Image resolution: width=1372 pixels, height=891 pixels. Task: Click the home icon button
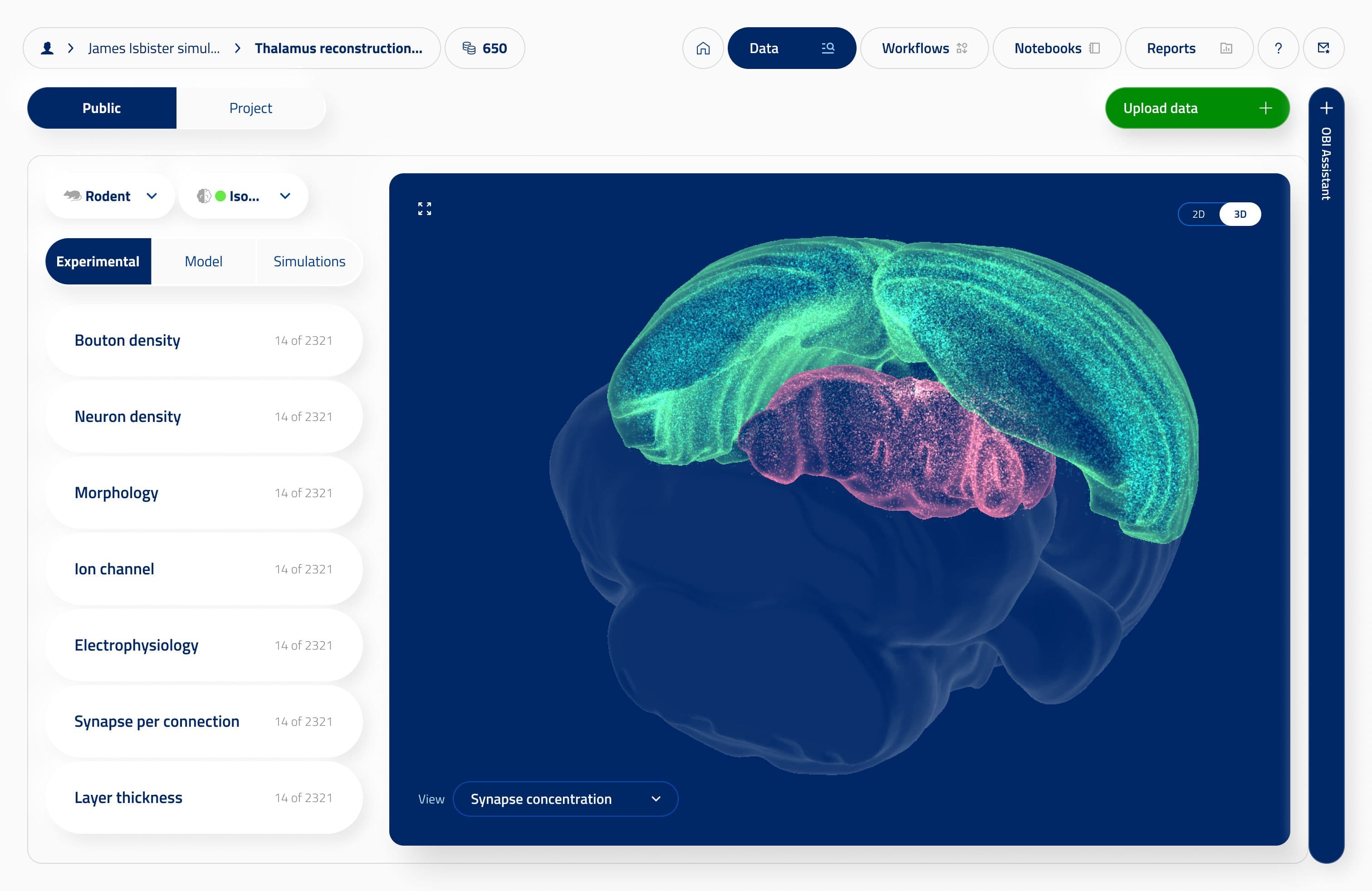click(x=703, y=49)
